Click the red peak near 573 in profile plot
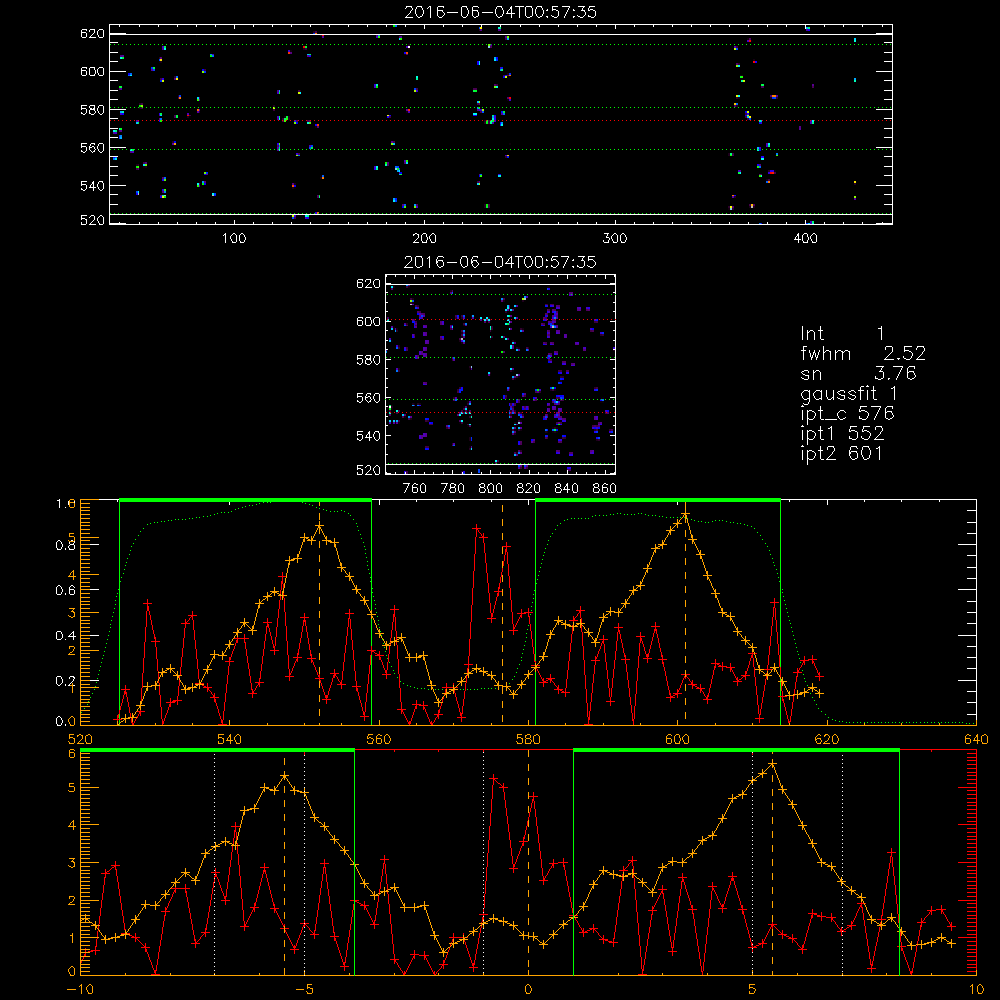Image resolution: width=1000 pixels, height=1000 pixels. point(476,528)
